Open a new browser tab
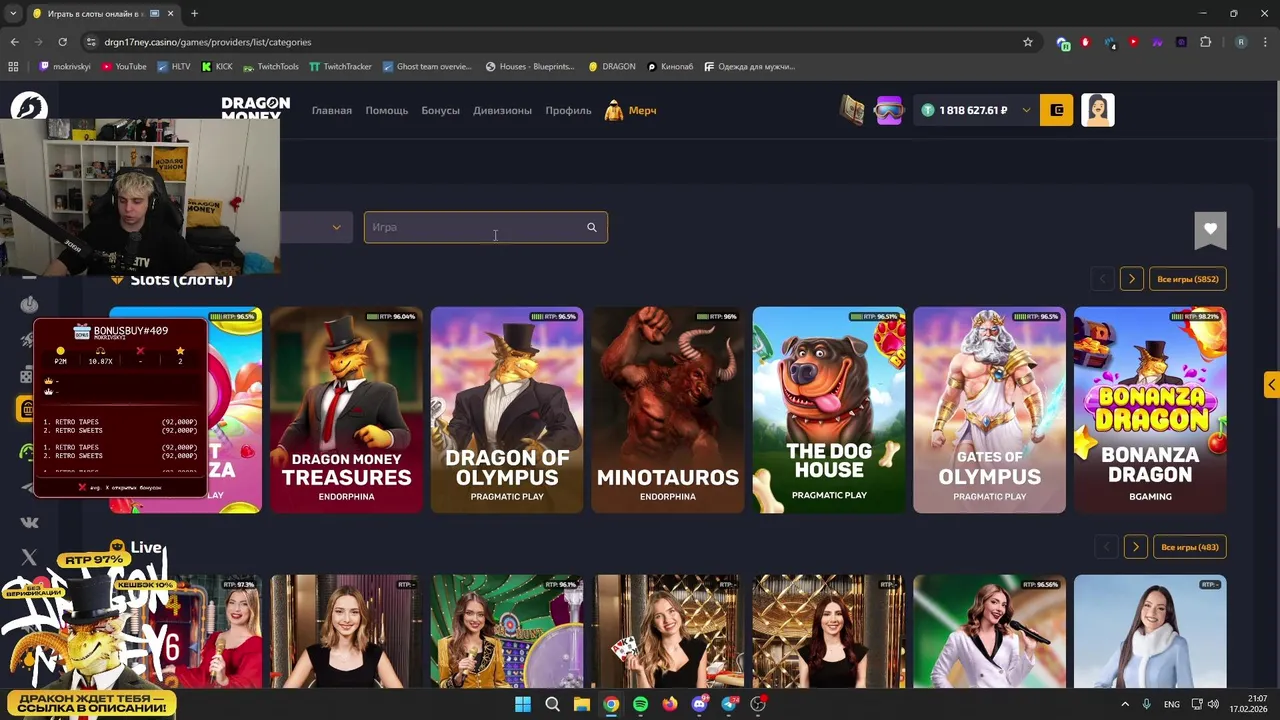Viewport: 1280px width, 720px height. tap(194, 13)
